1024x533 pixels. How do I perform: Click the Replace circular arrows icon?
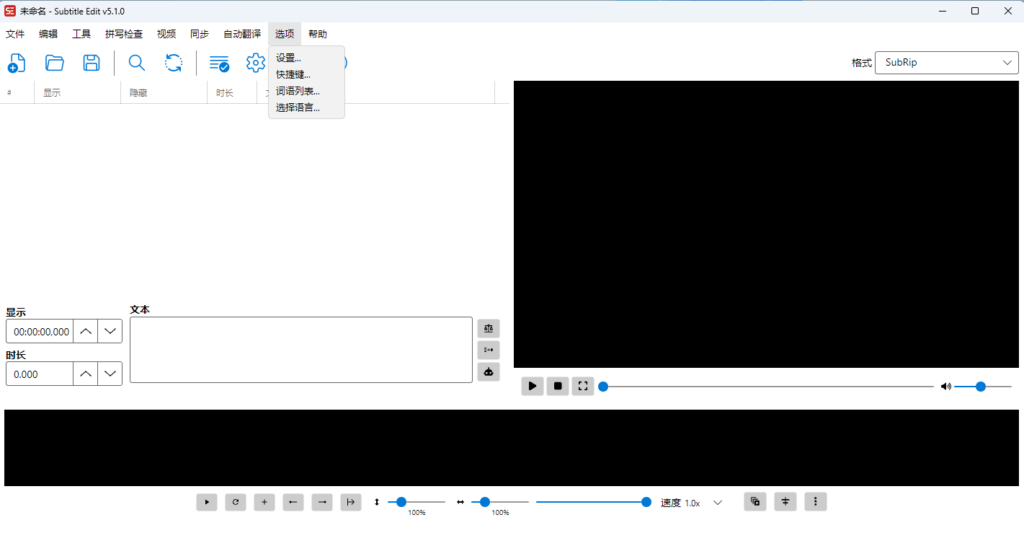click(x=174, y=63)
